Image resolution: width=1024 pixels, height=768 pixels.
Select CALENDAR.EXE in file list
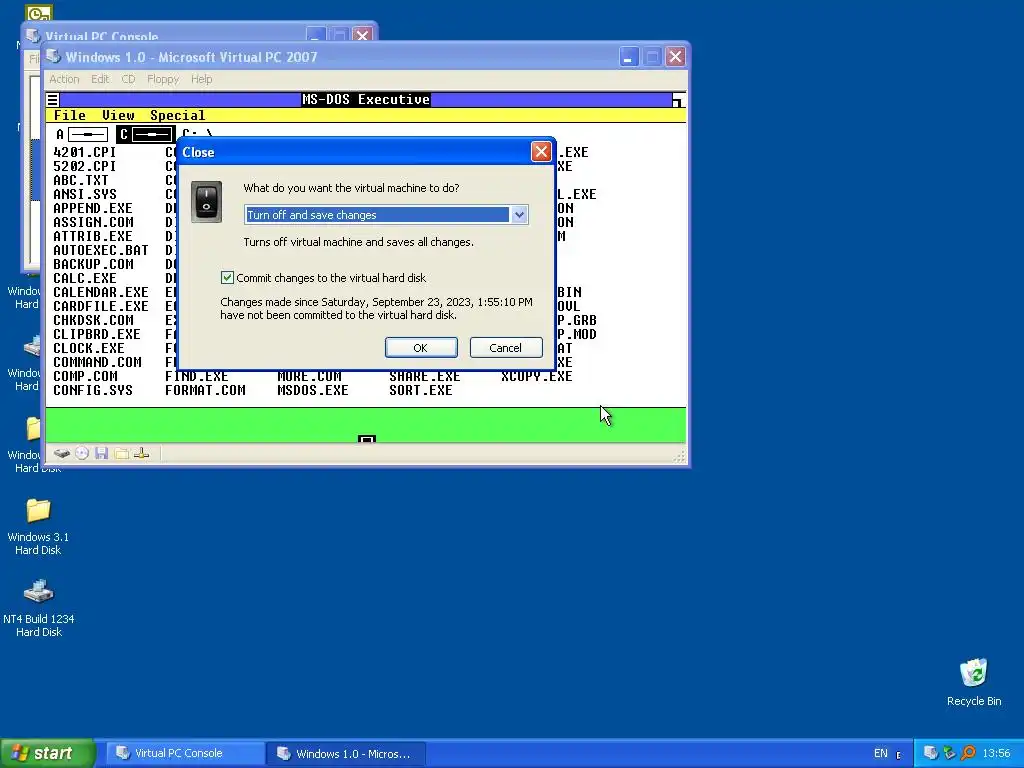[101, 292]
